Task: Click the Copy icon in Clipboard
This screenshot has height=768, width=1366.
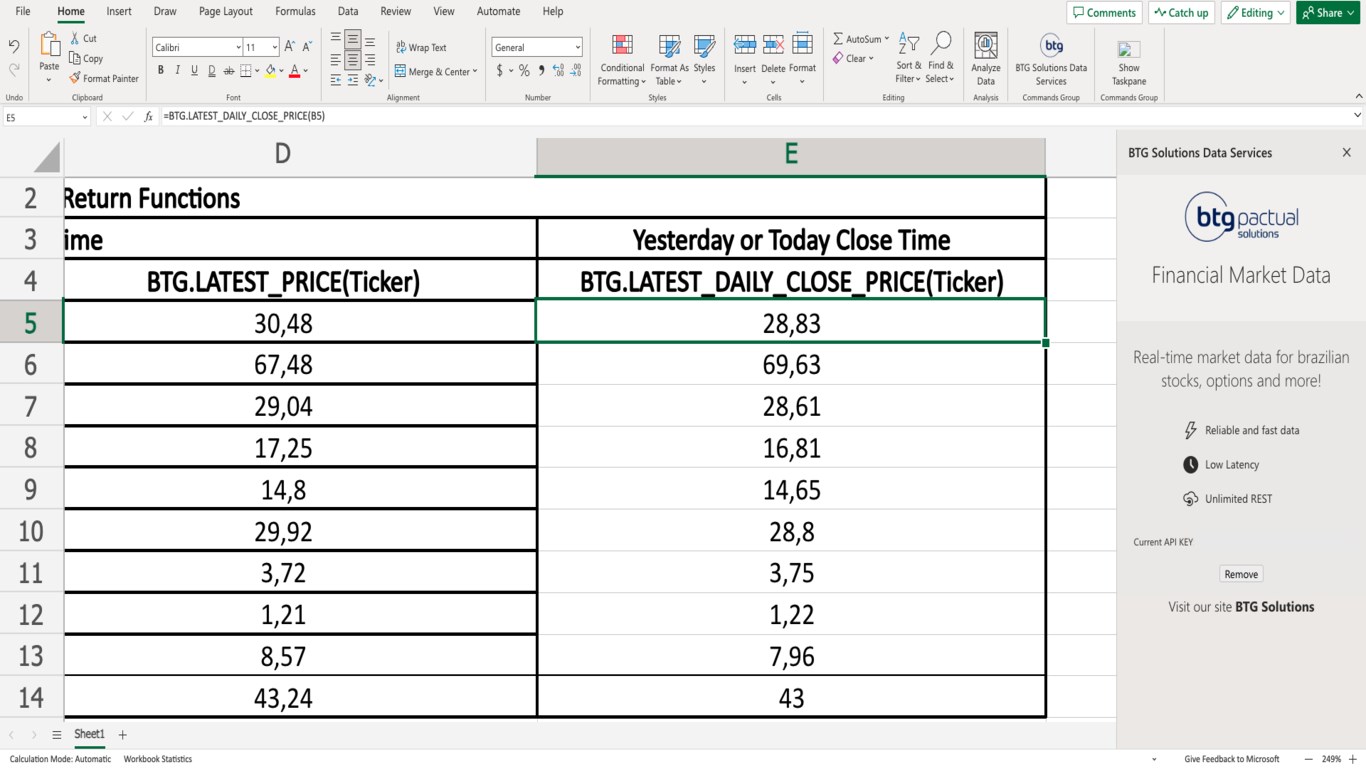Action: coord(75,58)
